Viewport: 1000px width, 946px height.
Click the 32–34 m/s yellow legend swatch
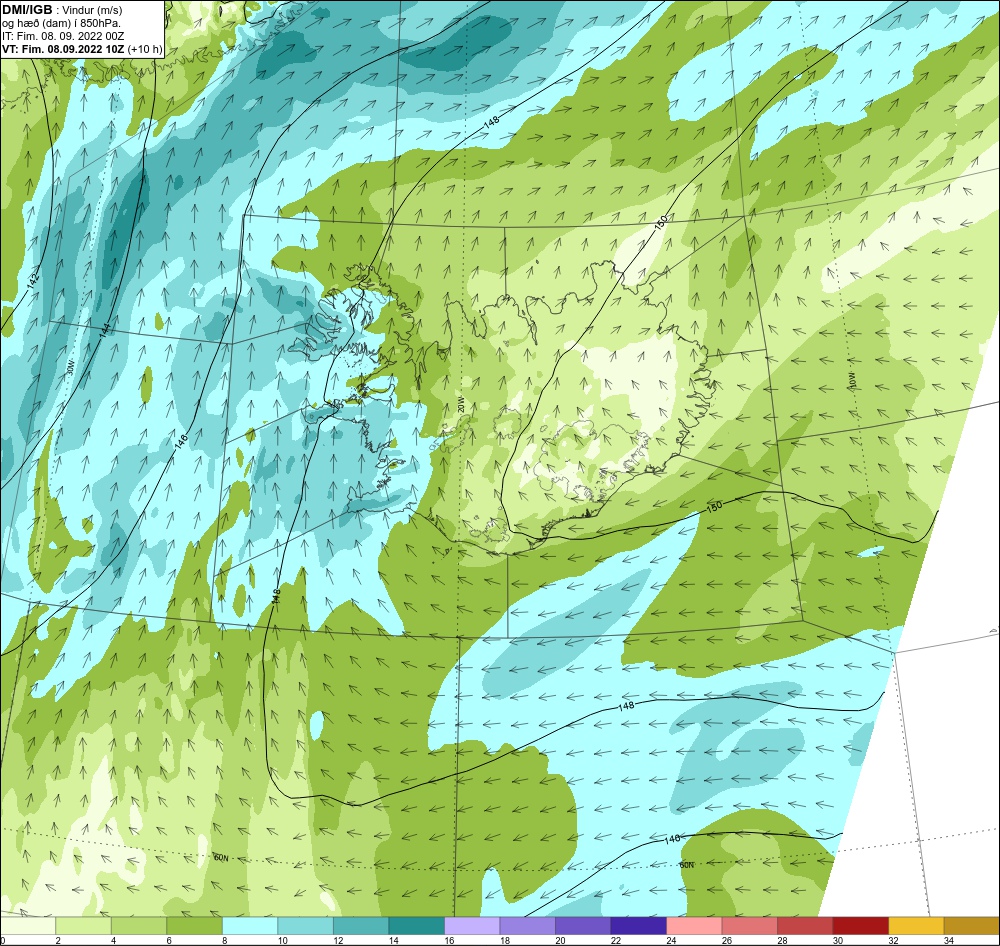pos(916,926)
